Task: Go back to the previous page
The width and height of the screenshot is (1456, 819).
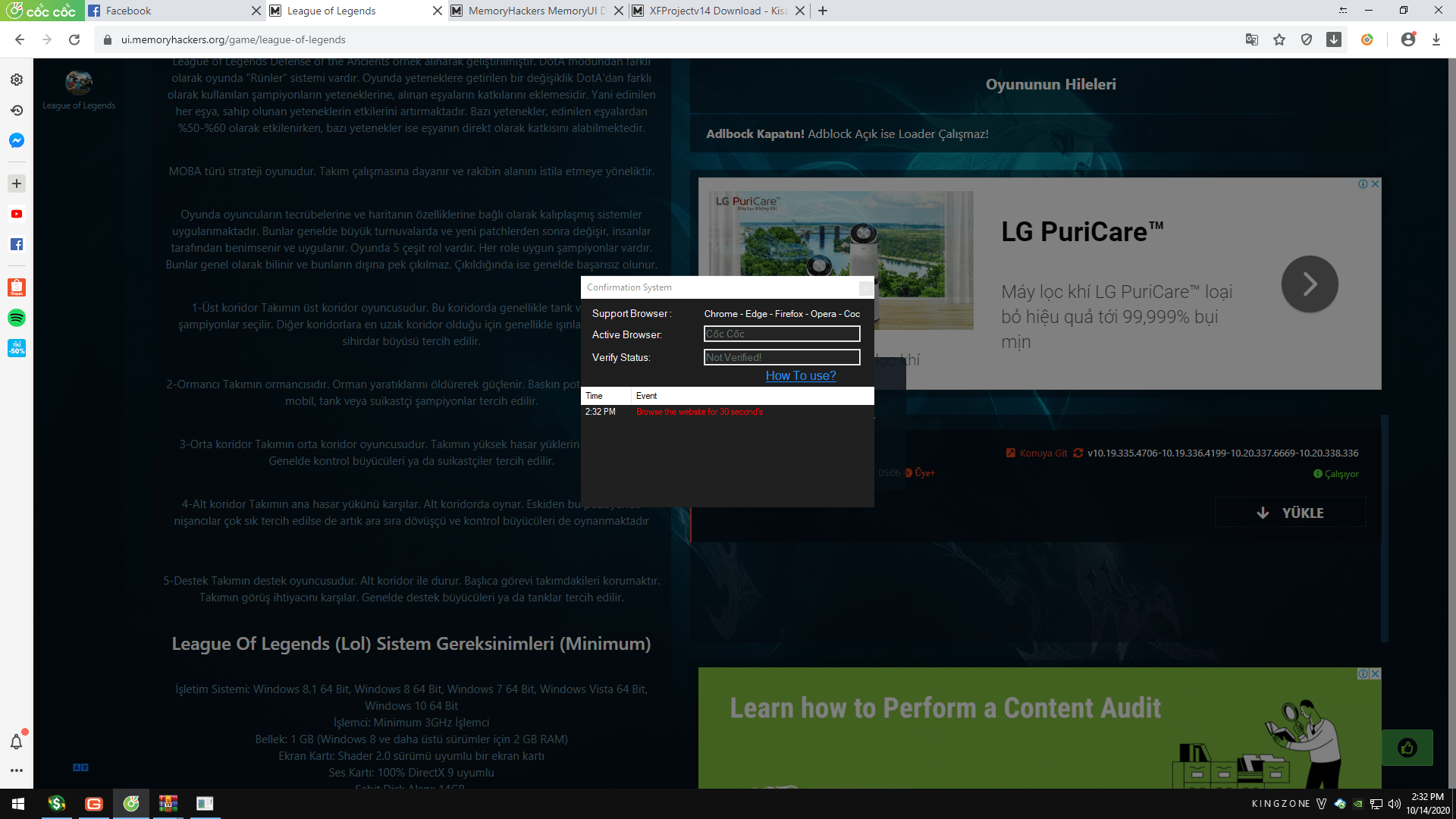Action: pyautogui.click(x=20, y=39)
